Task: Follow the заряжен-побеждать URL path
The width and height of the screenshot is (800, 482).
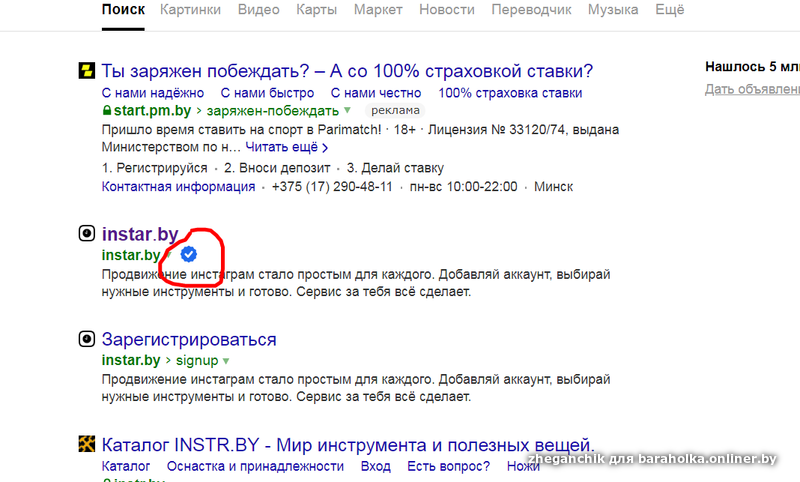Action: 272,111
